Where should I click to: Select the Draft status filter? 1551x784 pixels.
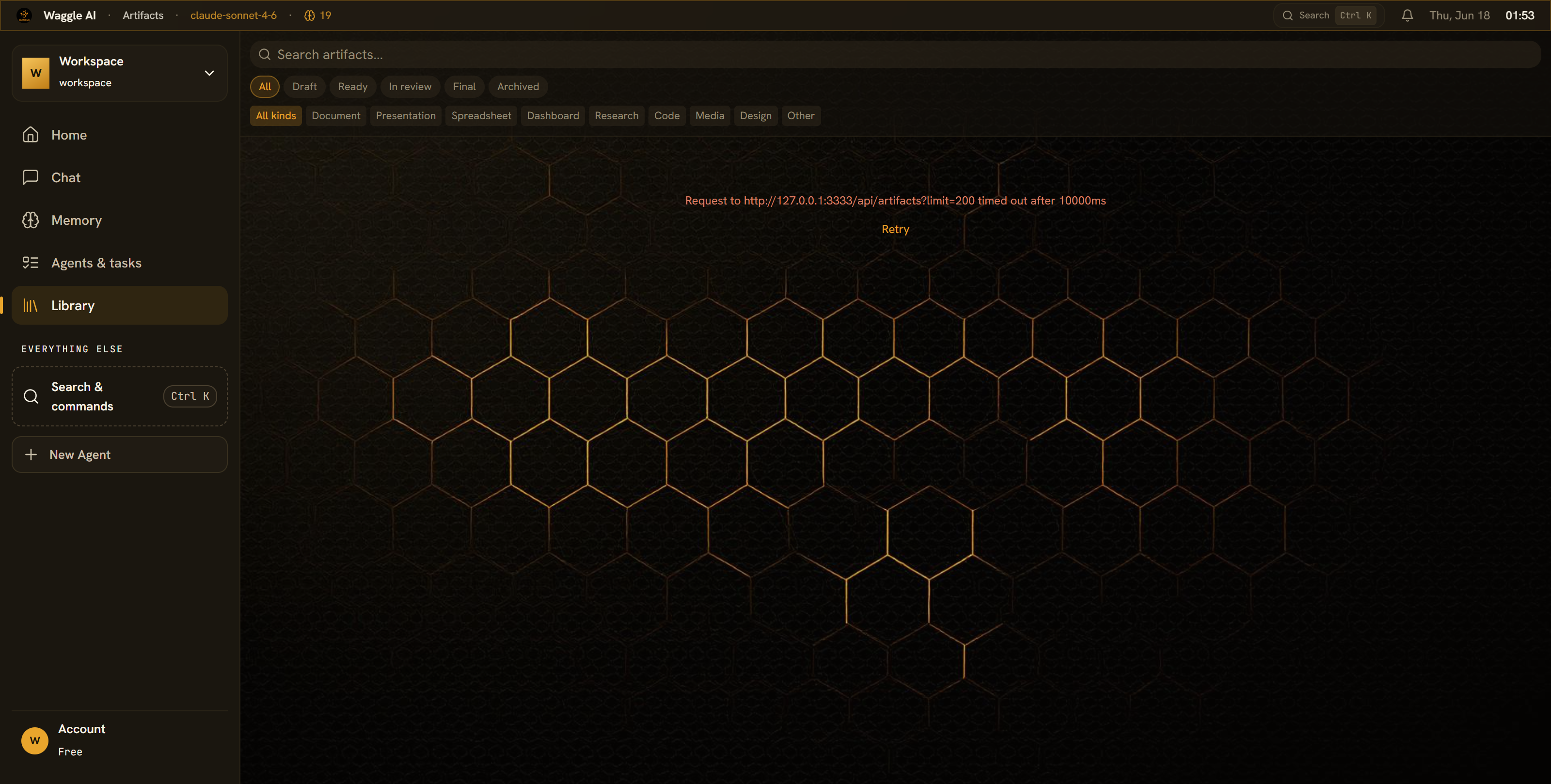tap(304, 87)
